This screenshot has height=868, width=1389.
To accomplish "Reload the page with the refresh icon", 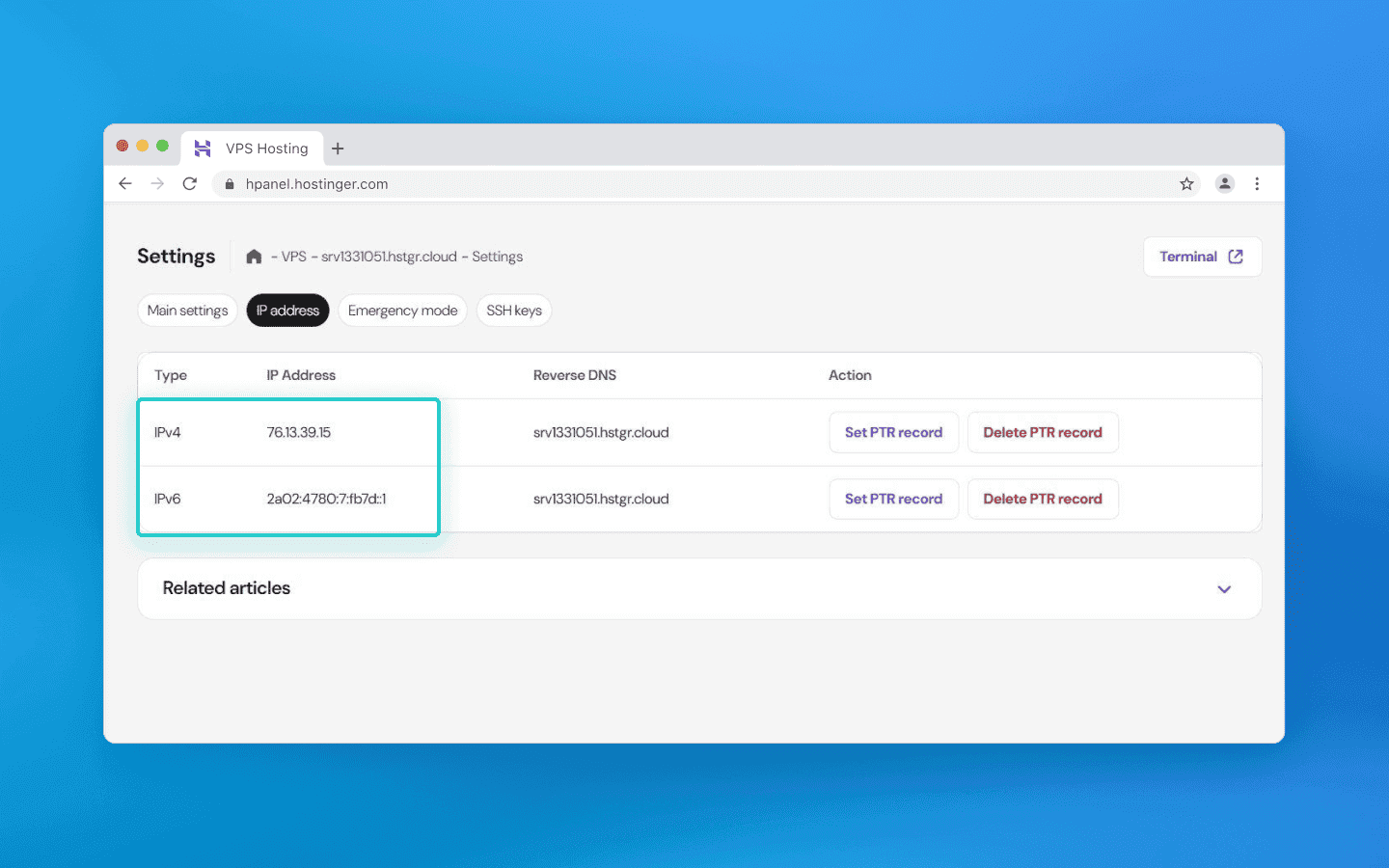I will click(190, 183).
